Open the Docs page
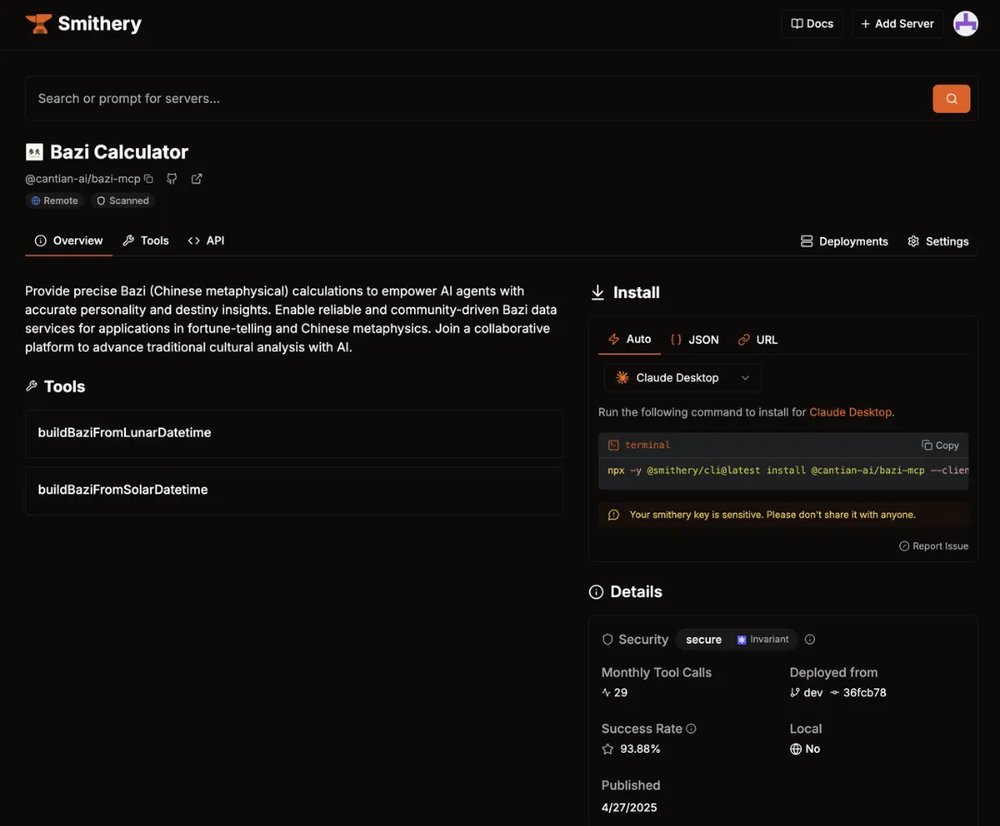The width and height of the screenshot is (1000, 826). [x=812, y=24]
